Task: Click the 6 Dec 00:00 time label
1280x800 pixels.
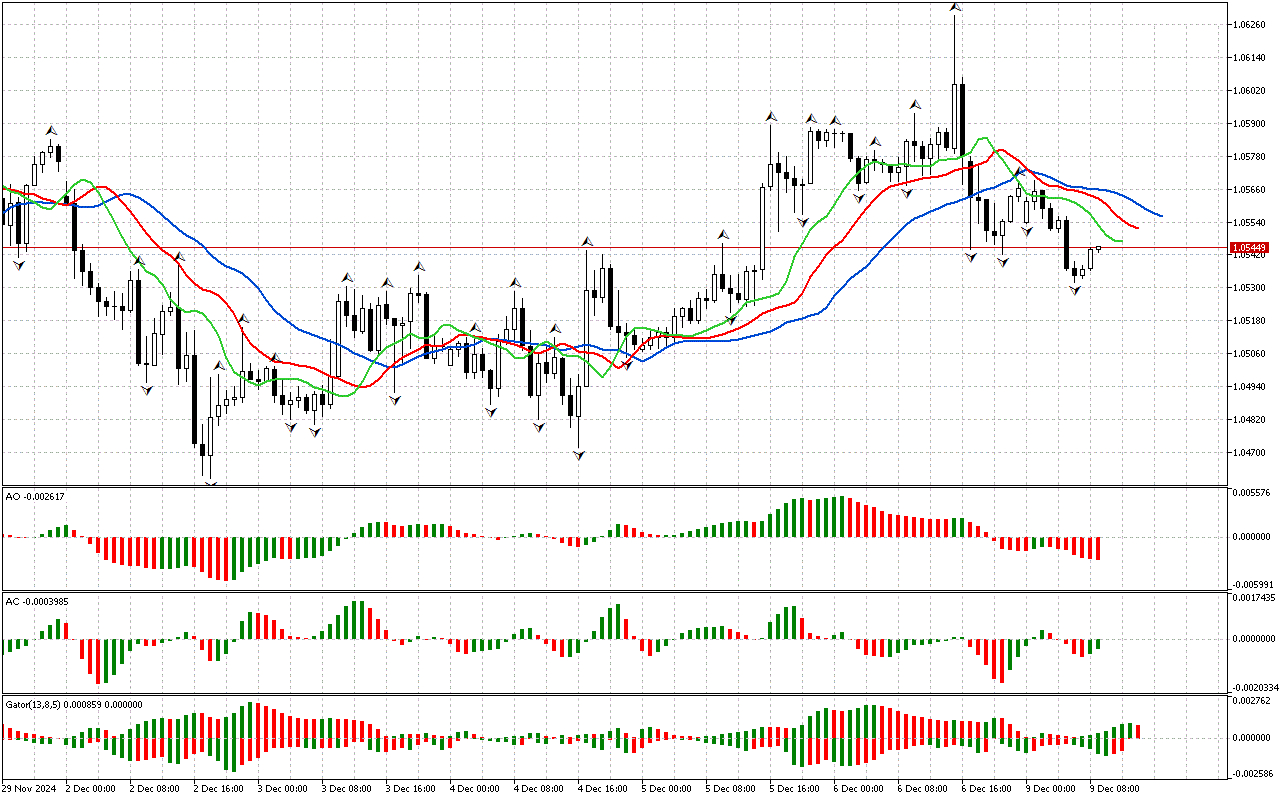Action: point(859,789)
